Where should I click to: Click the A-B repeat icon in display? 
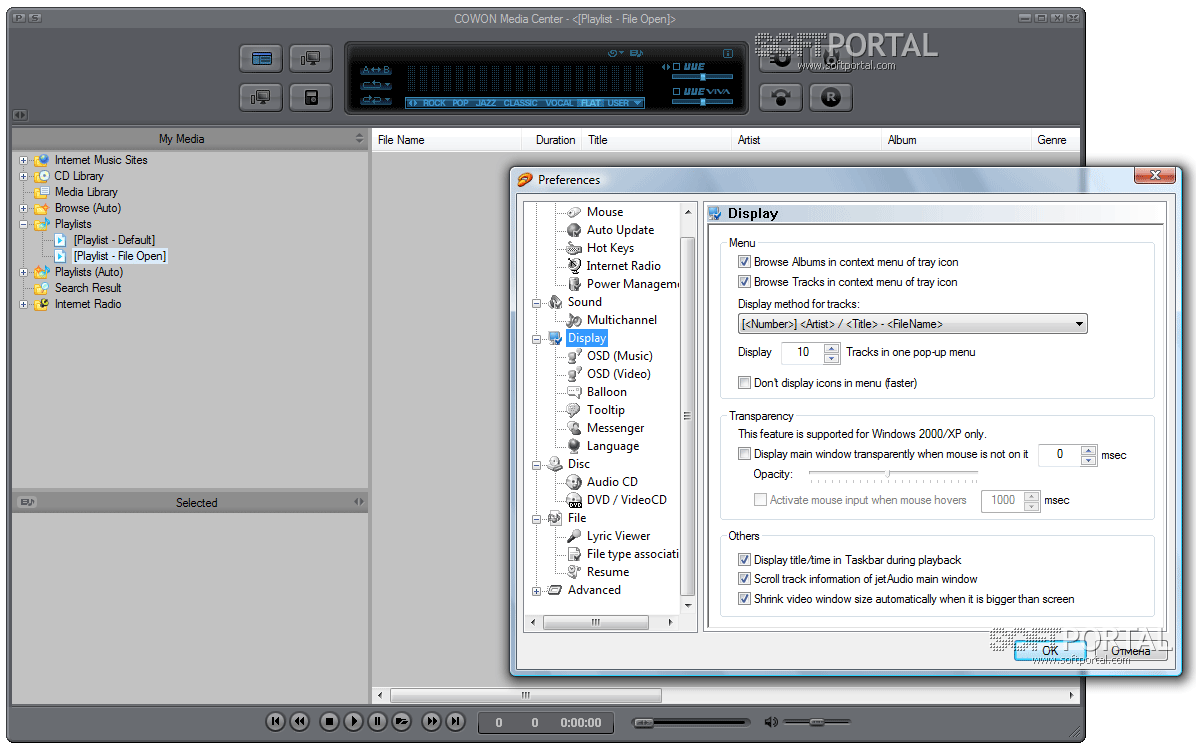[x=376, y=70]
